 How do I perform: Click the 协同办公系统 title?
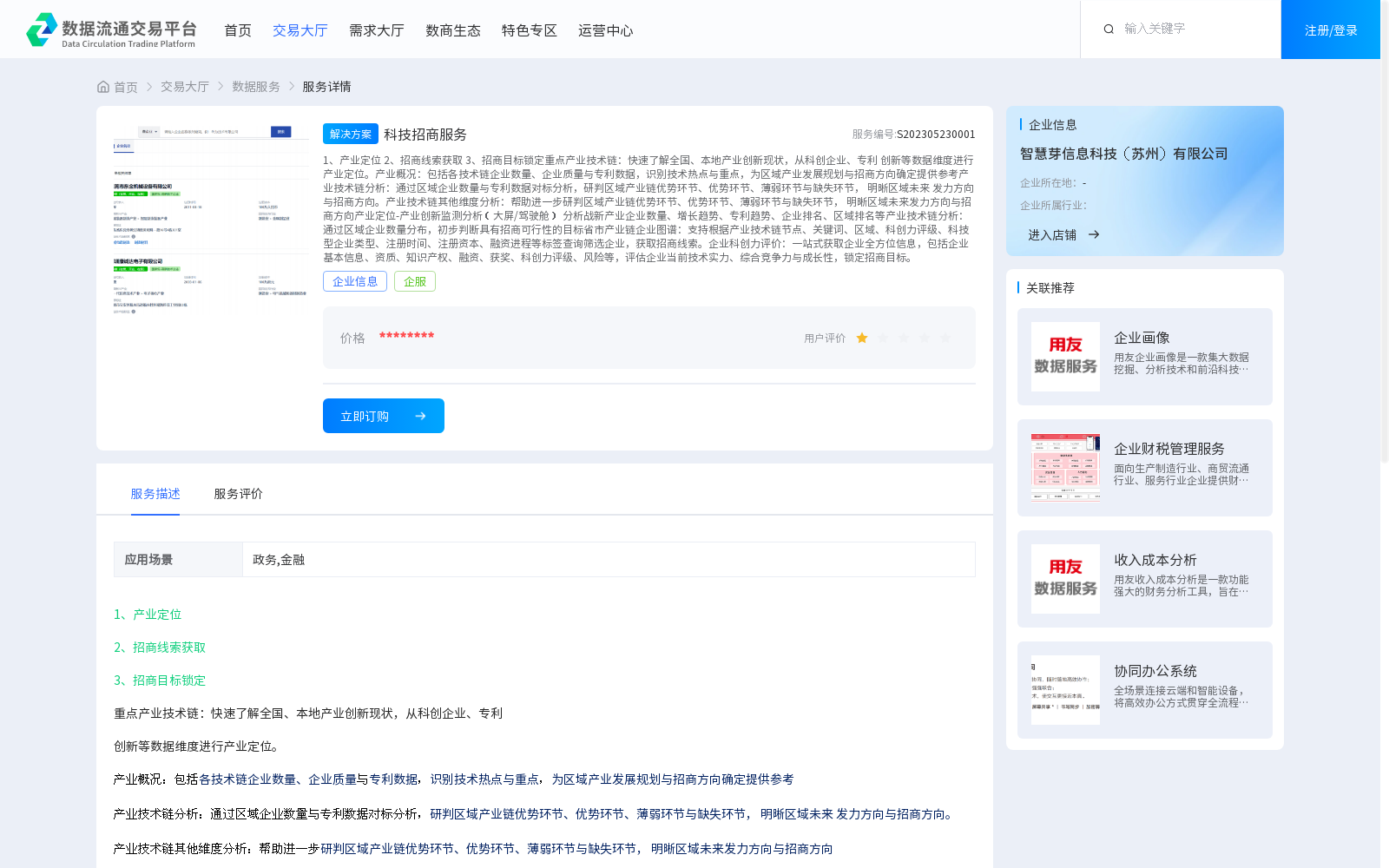tap(1155, 671)
